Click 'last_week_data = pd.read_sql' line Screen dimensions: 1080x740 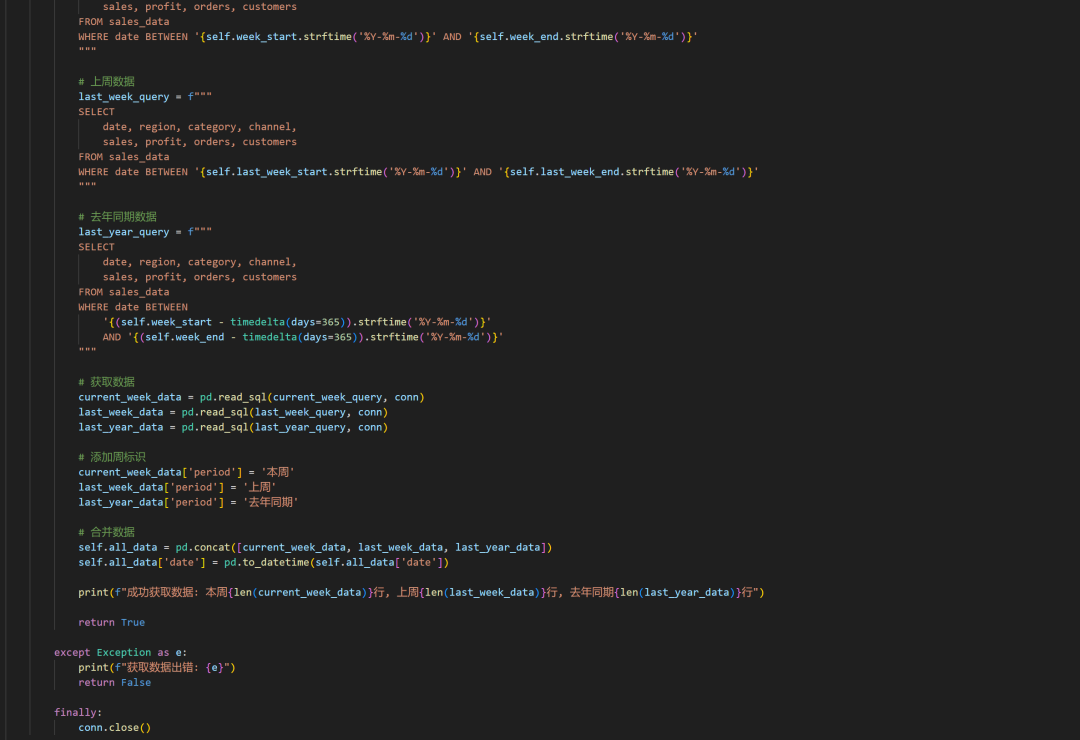[233, 412]
